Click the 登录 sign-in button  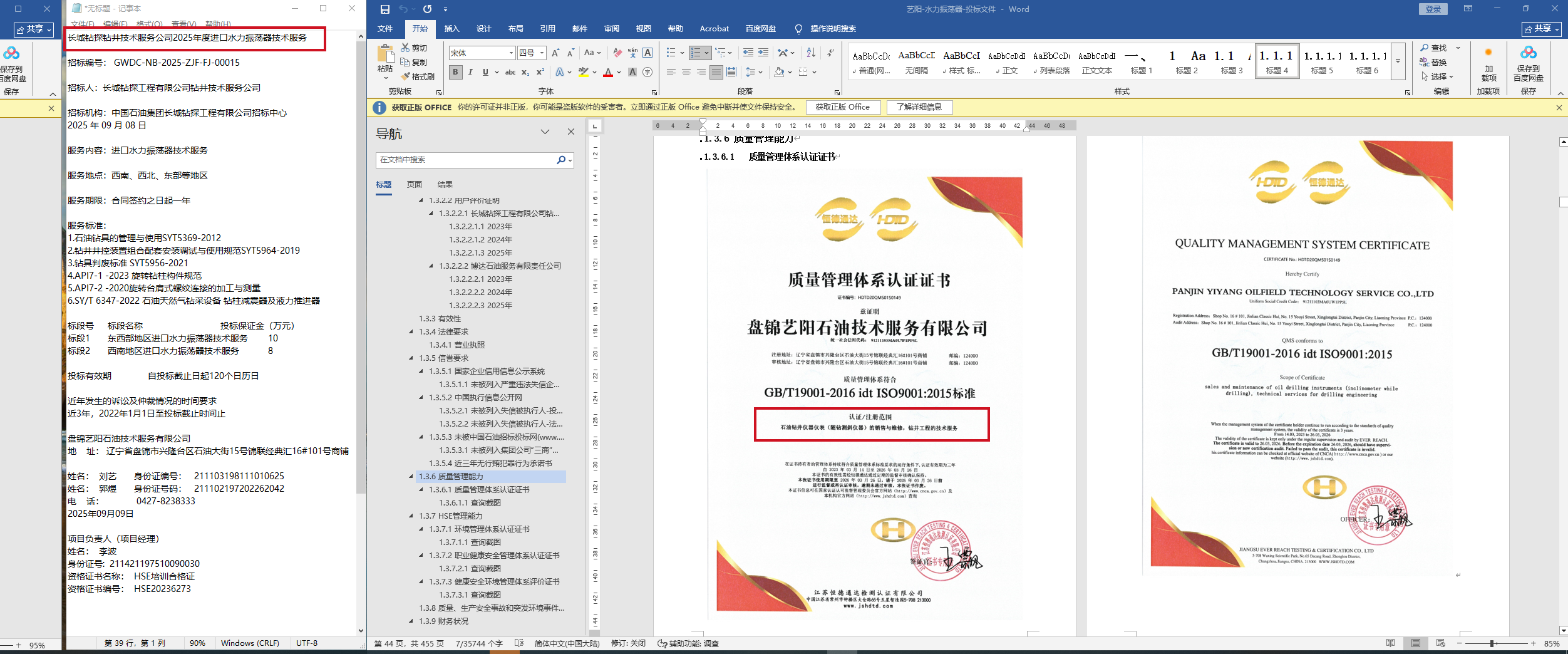click(1433, 9)
